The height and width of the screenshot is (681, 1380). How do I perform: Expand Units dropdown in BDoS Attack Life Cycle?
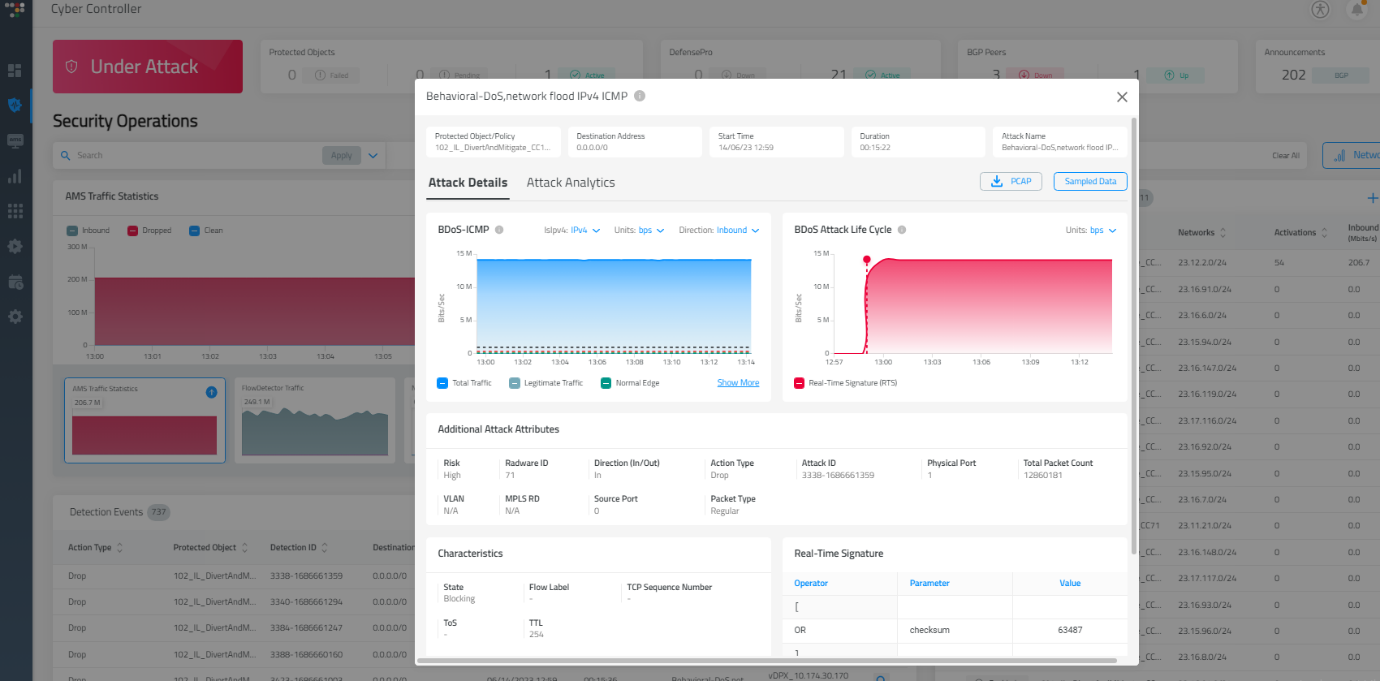pyautogui.click(x=1103, y=230)
